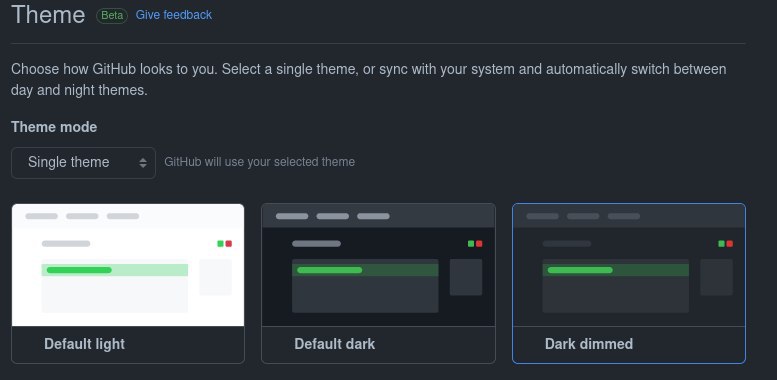
Task: Open the Single theme dropdown
Action: [x=83, y=163]
